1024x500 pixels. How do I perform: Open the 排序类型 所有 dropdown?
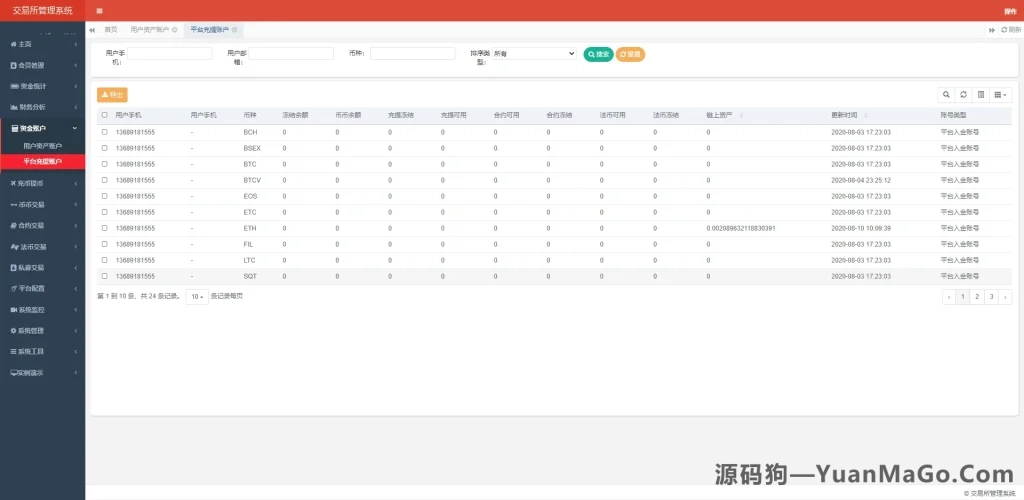pos(534,54)
